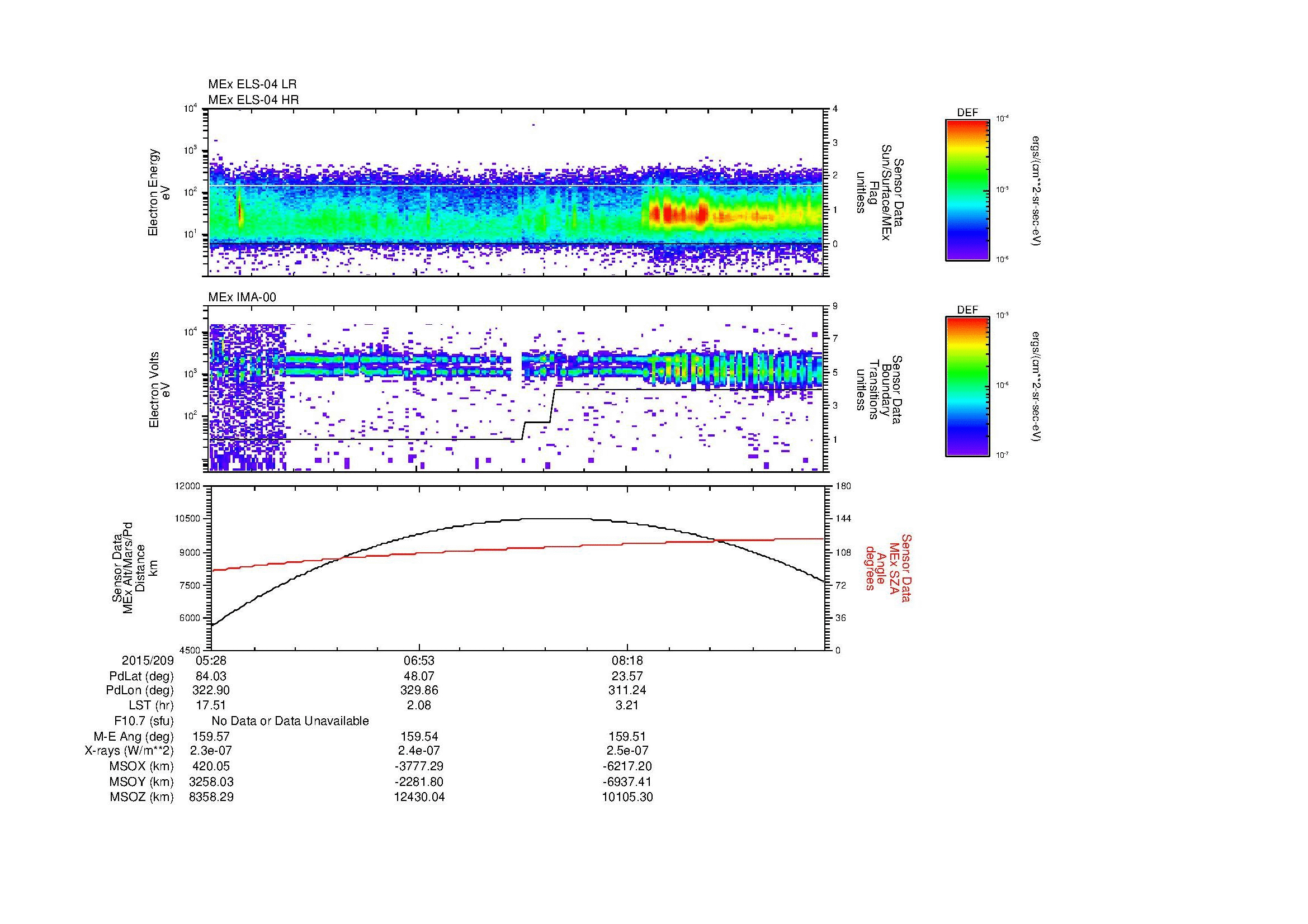Viewport: 1308px width, 924px height.
Task: Click the MSOX value '-6217.20'
Action: [627, 766]
